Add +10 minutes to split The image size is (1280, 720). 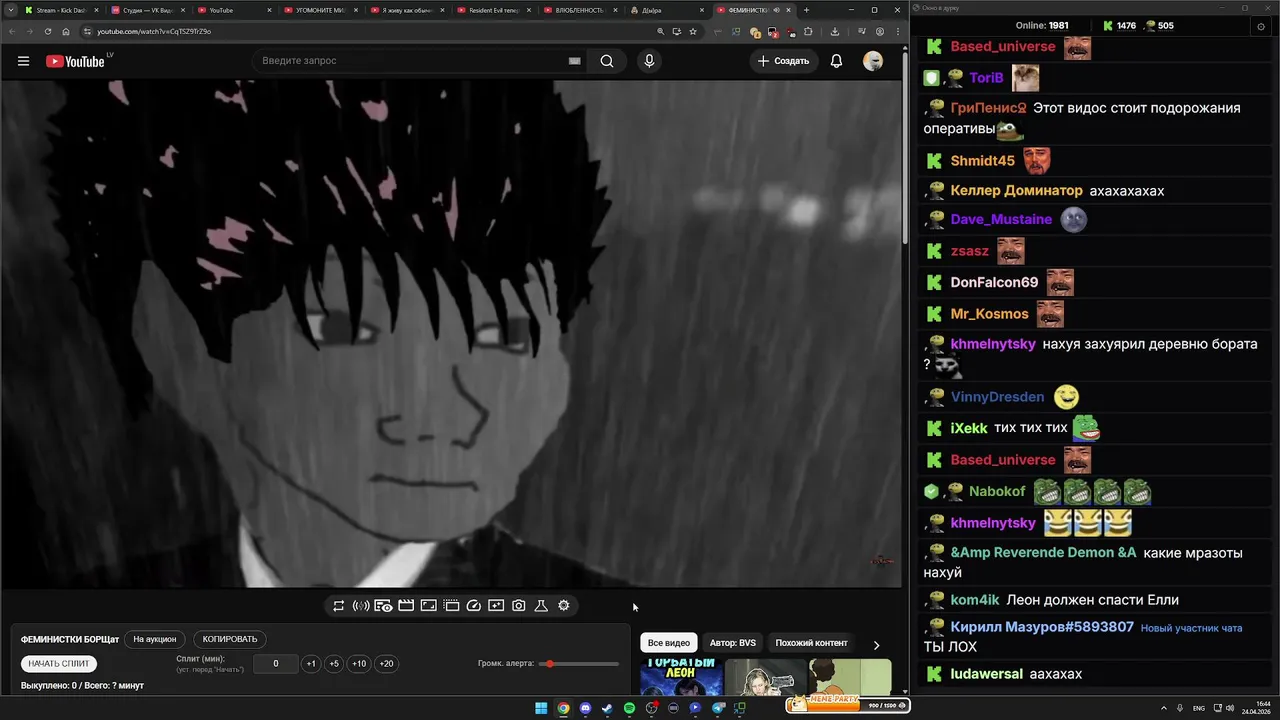[x=359, y=664]
